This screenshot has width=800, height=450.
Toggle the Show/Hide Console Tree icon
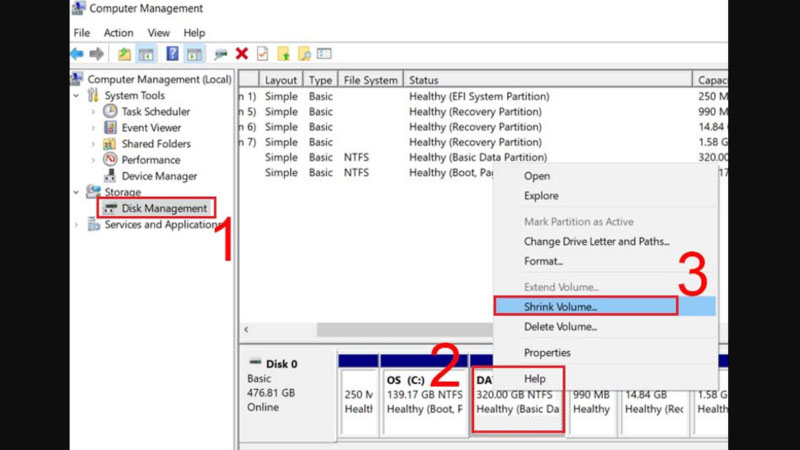146,54
